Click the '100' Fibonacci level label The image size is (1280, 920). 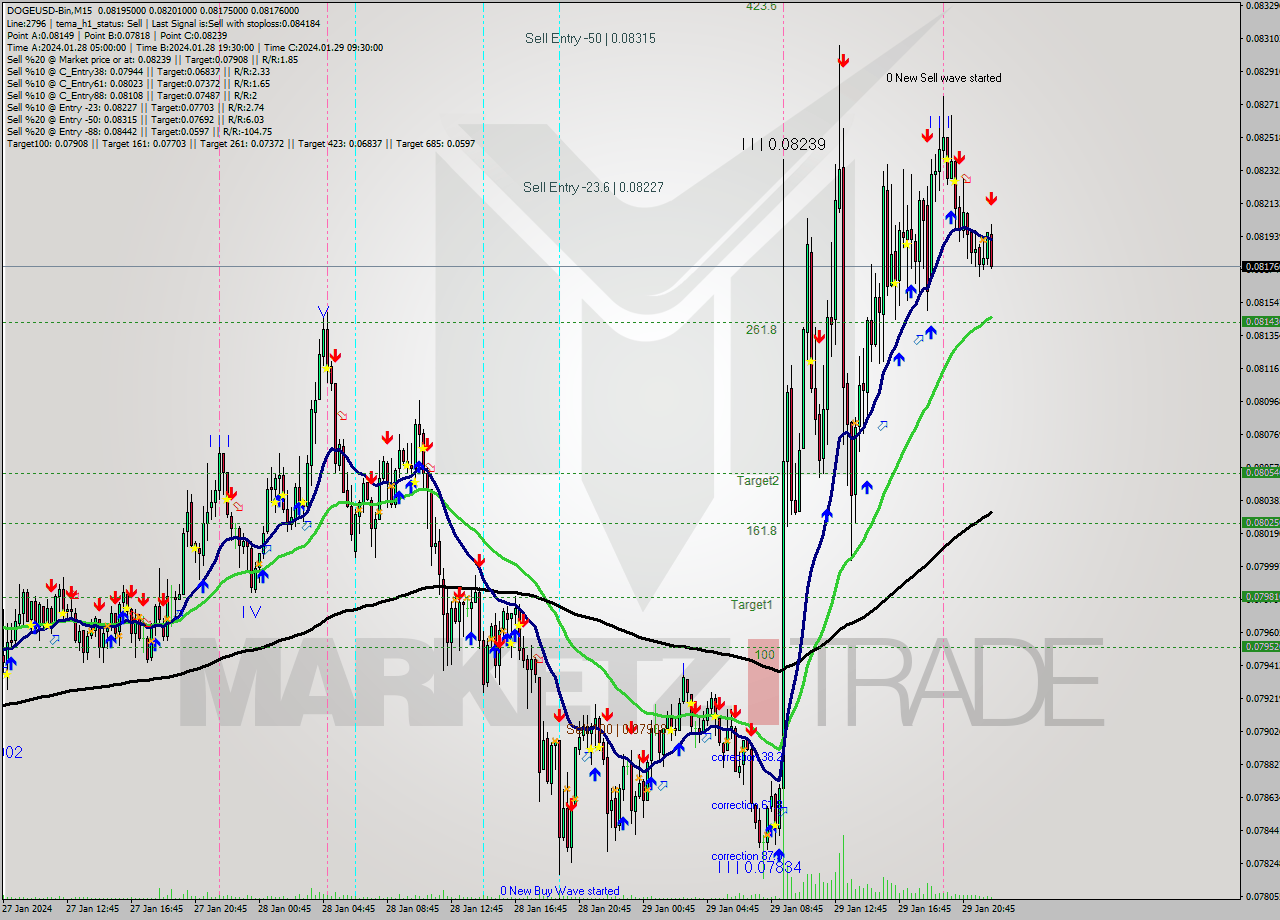765,654
